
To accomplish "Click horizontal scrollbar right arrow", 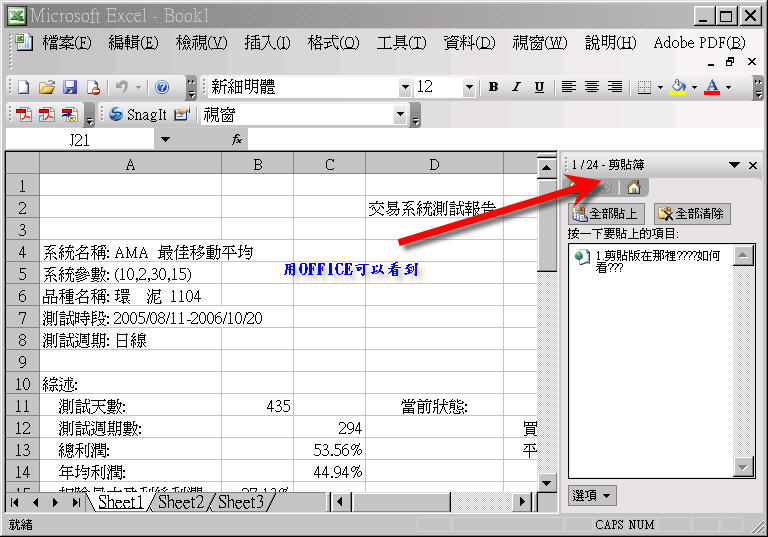I will (522, 502).
